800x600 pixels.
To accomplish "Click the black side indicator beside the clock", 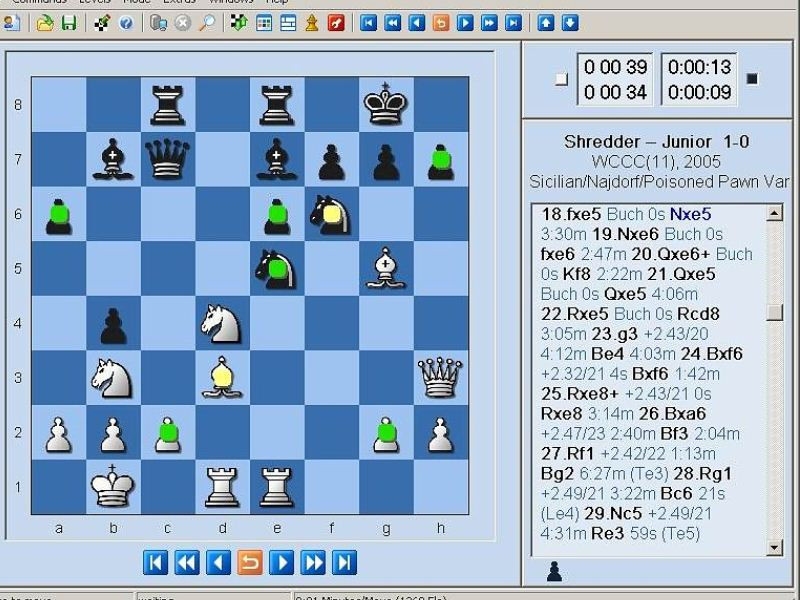I will [753, 79].
